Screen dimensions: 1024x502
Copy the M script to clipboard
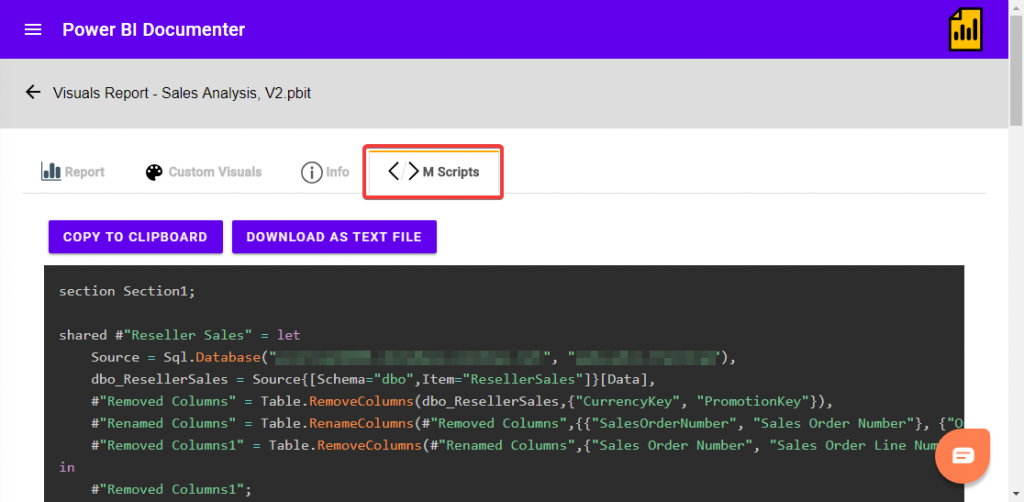135,237
